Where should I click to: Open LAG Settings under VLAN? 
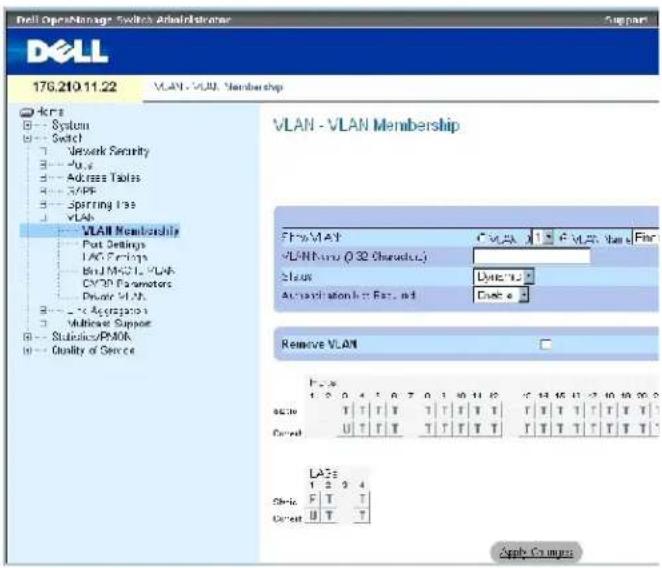[x=115, y=257]
